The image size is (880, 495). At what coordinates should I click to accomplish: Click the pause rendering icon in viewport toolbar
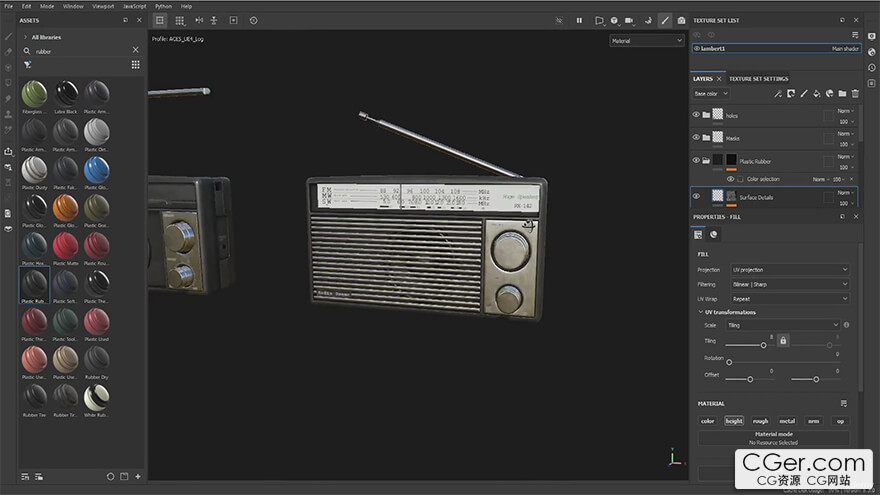(578, 20)
